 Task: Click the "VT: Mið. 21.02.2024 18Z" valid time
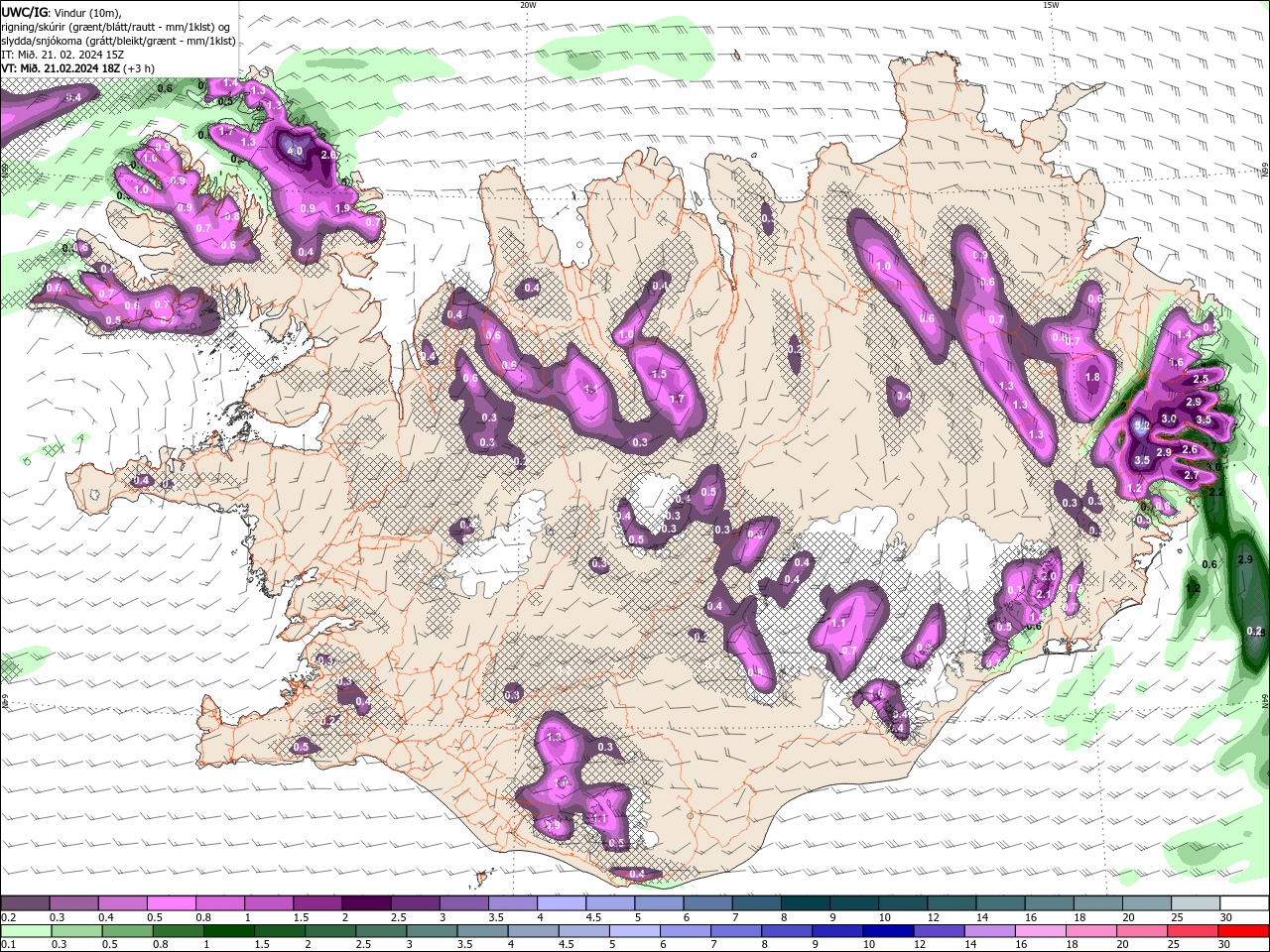click(x=61, y=68)
